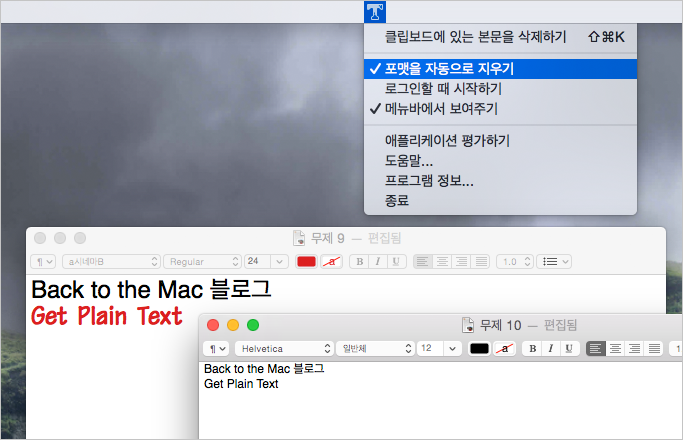Justify text in 무제 9 toolbar
The image size is (683, 440).
(x=481, y=261)
